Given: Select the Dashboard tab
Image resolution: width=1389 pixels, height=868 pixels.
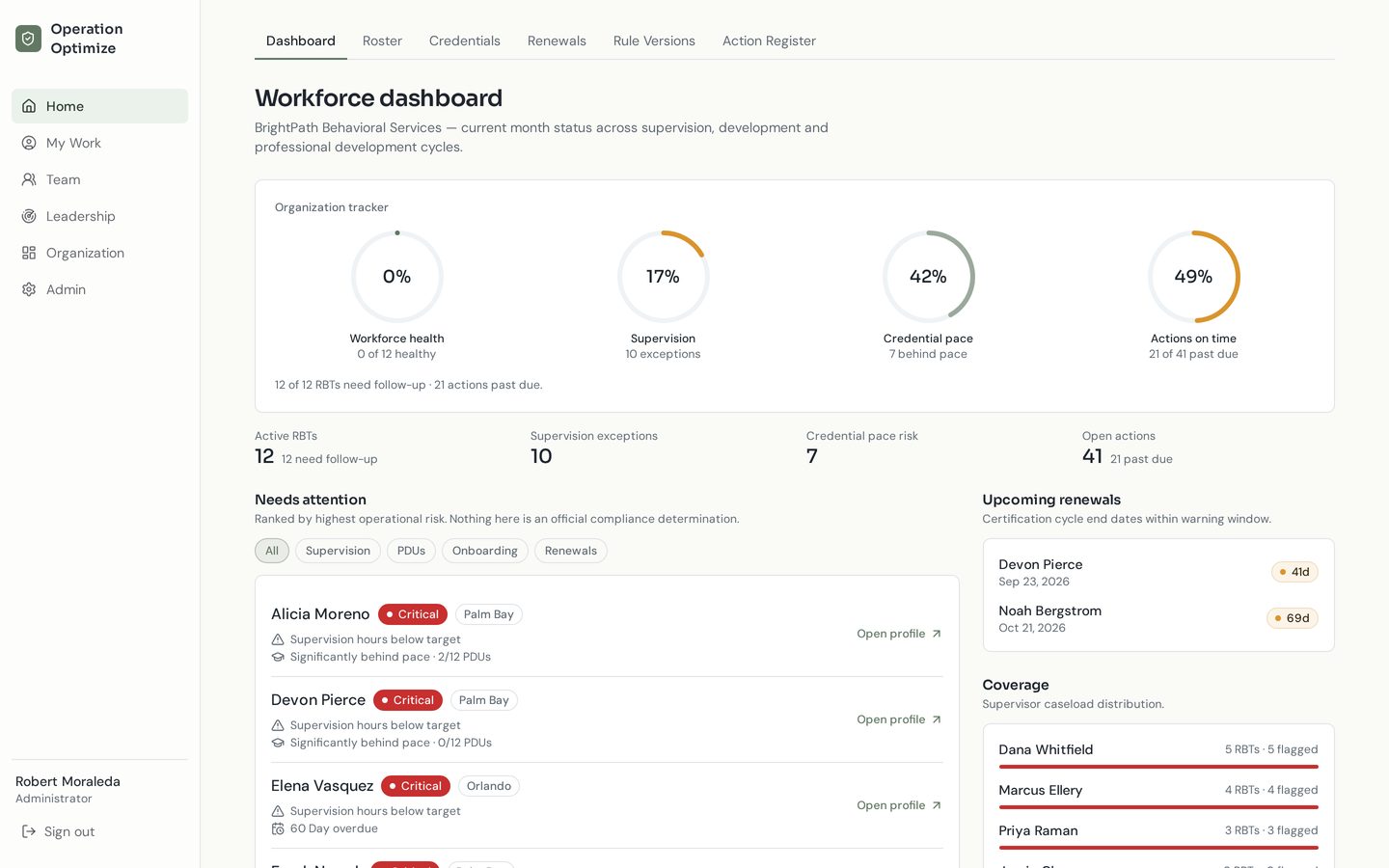Looking at the screenshot, I should (x=301, y=41).
